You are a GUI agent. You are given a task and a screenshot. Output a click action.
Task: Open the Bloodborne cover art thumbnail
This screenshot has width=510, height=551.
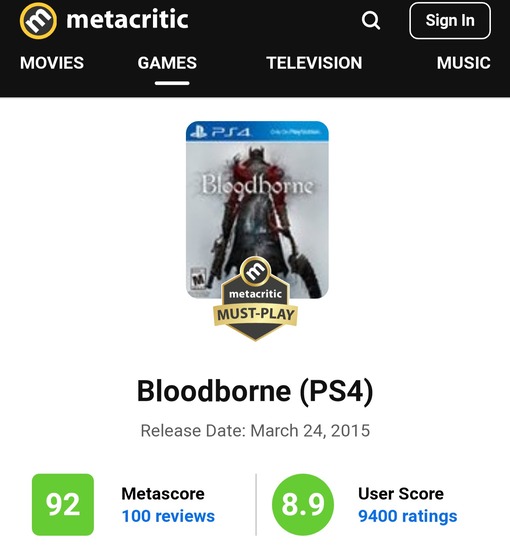coord(257,210)
